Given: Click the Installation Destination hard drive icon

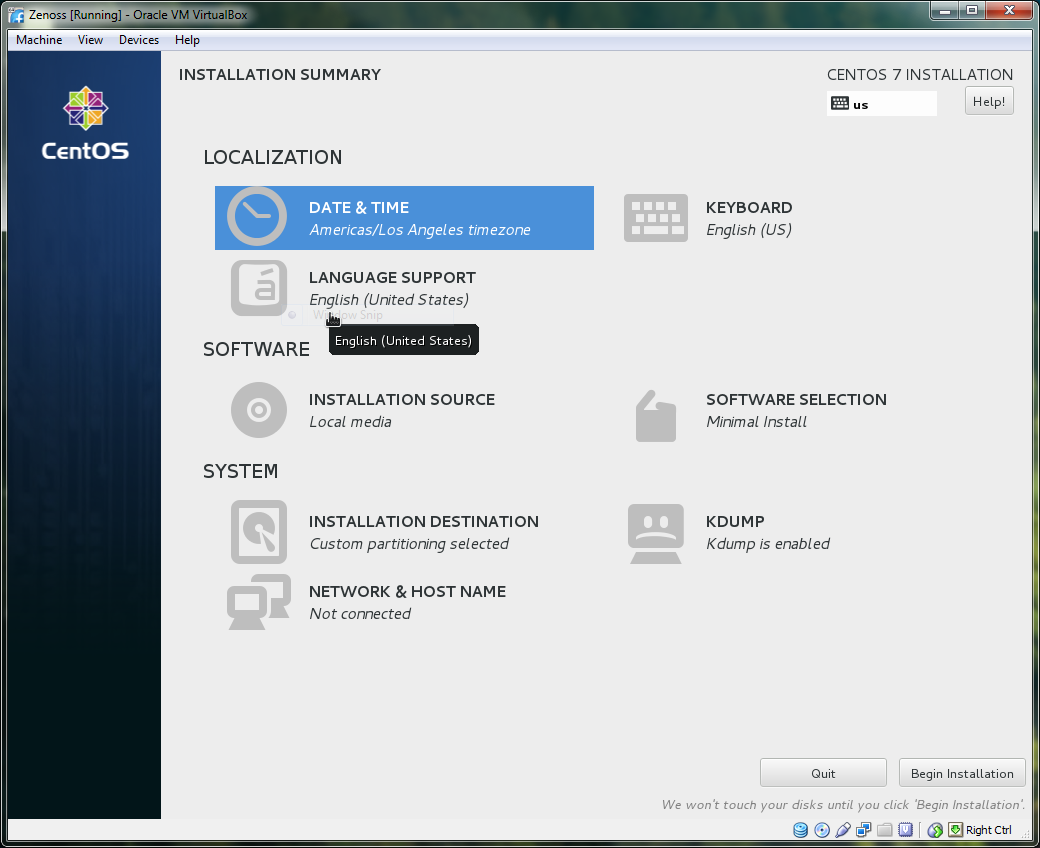Looking at the screenshot, I should pos(258,532).
